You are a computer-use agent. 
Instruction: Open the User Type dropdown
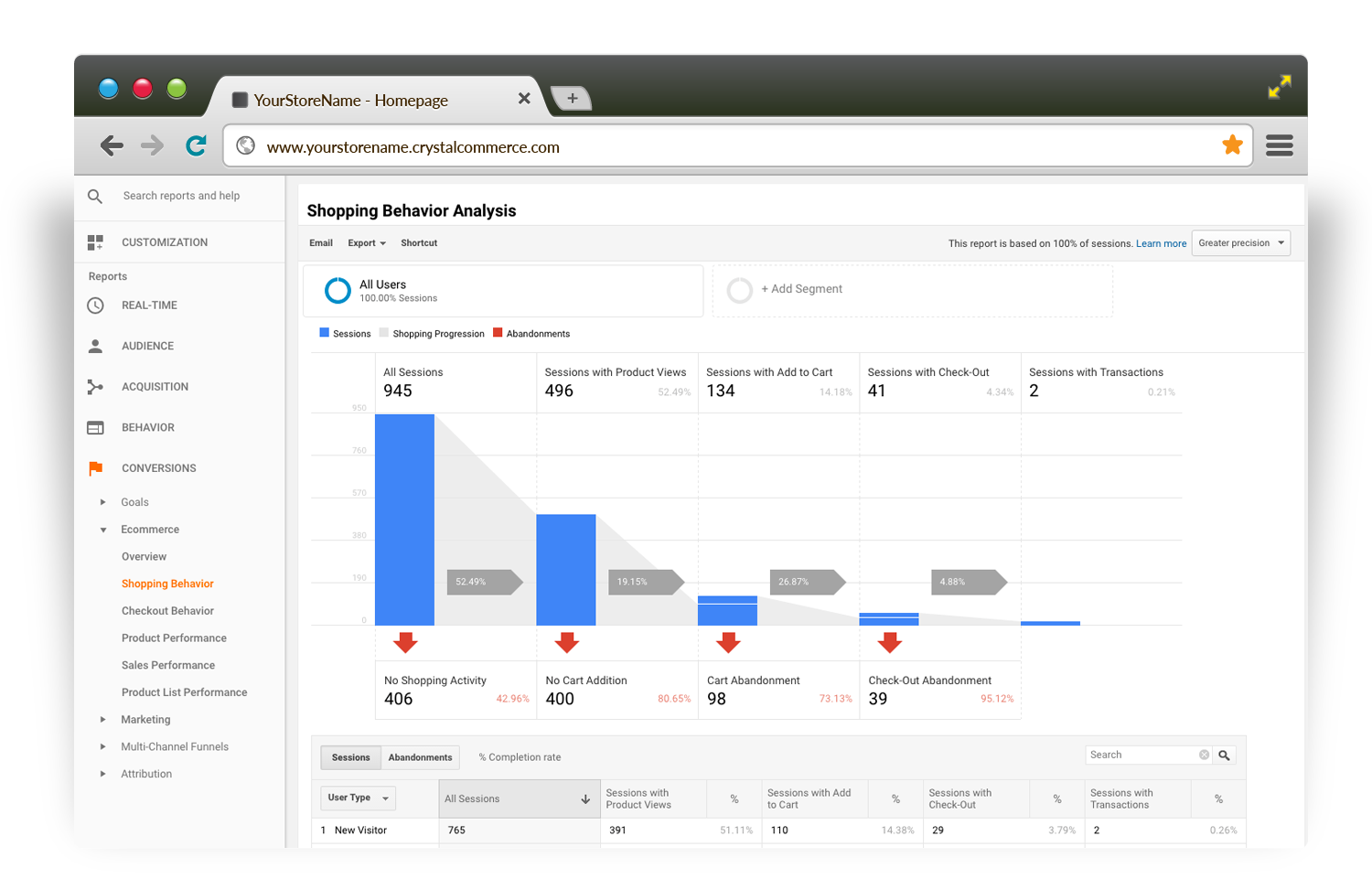pyautogui.click(x=358, y=799)
